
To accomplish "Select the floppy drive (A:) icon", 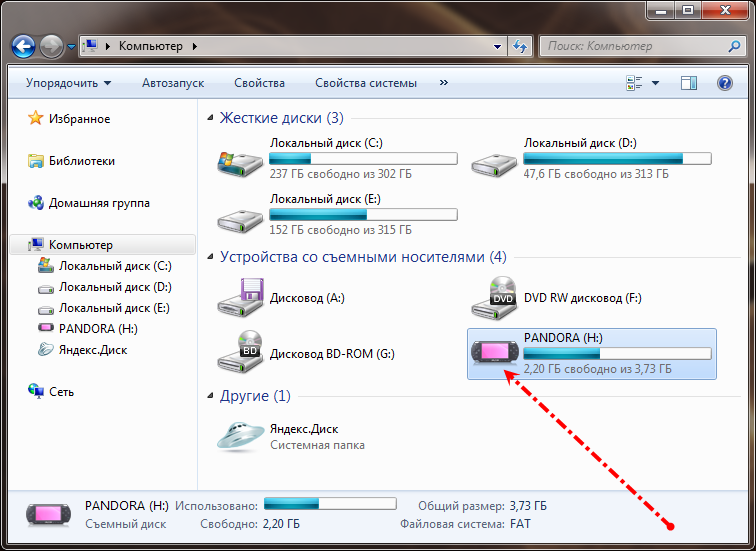I will (x=241, y=298).
